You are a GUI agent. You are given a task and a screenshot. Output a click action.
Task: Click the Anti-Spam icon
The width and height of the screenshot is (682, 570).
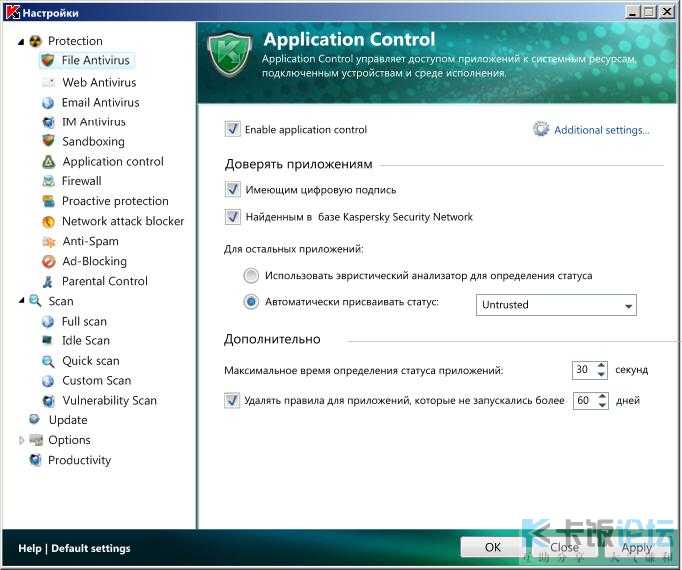click(48, 241)
